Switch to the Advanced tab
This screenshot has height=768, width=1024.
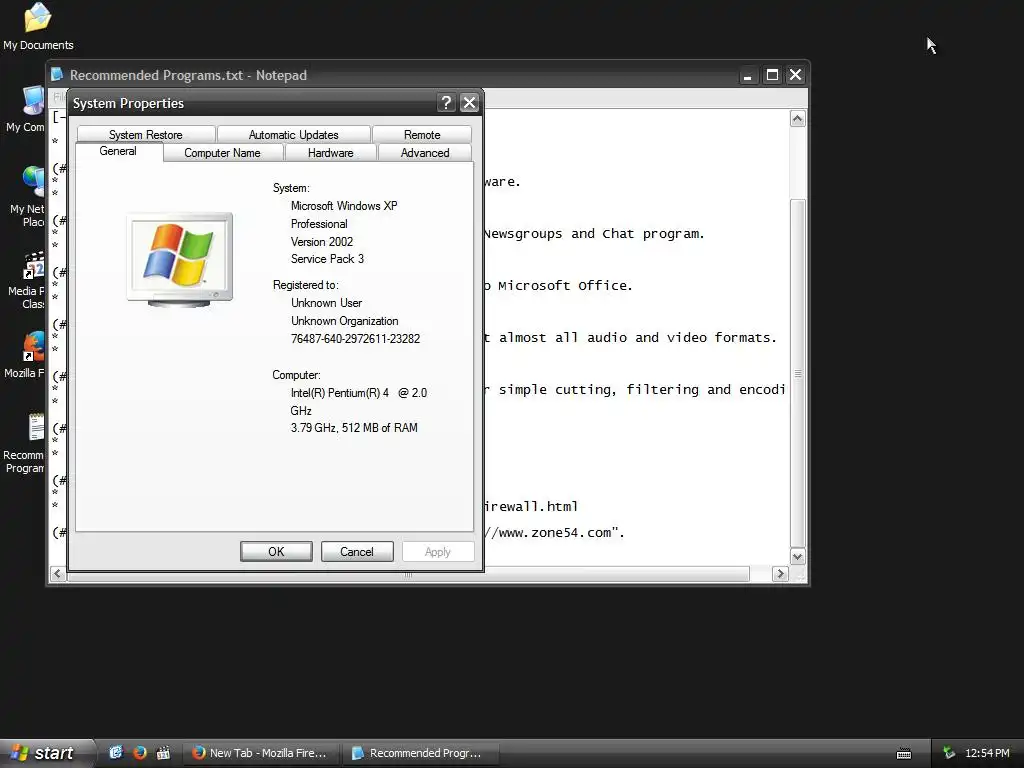[x=425, y=153]
